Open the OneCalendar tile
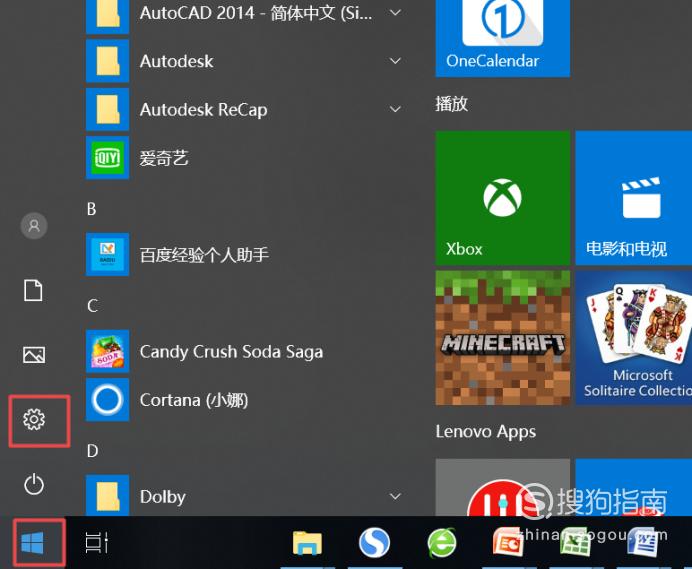This screenshot has height=569, width=692. (x=503, y=38)
